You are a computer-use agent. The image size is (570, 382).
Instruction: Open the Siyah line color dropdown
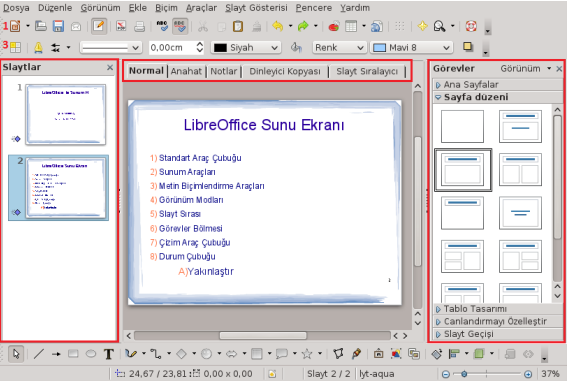click(246, 48)
